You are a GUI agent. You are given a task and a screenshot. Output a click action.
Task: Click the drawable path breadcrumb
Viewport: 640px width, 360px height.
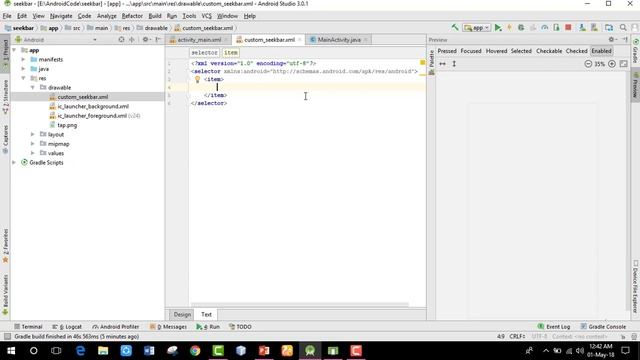[152, 28]
